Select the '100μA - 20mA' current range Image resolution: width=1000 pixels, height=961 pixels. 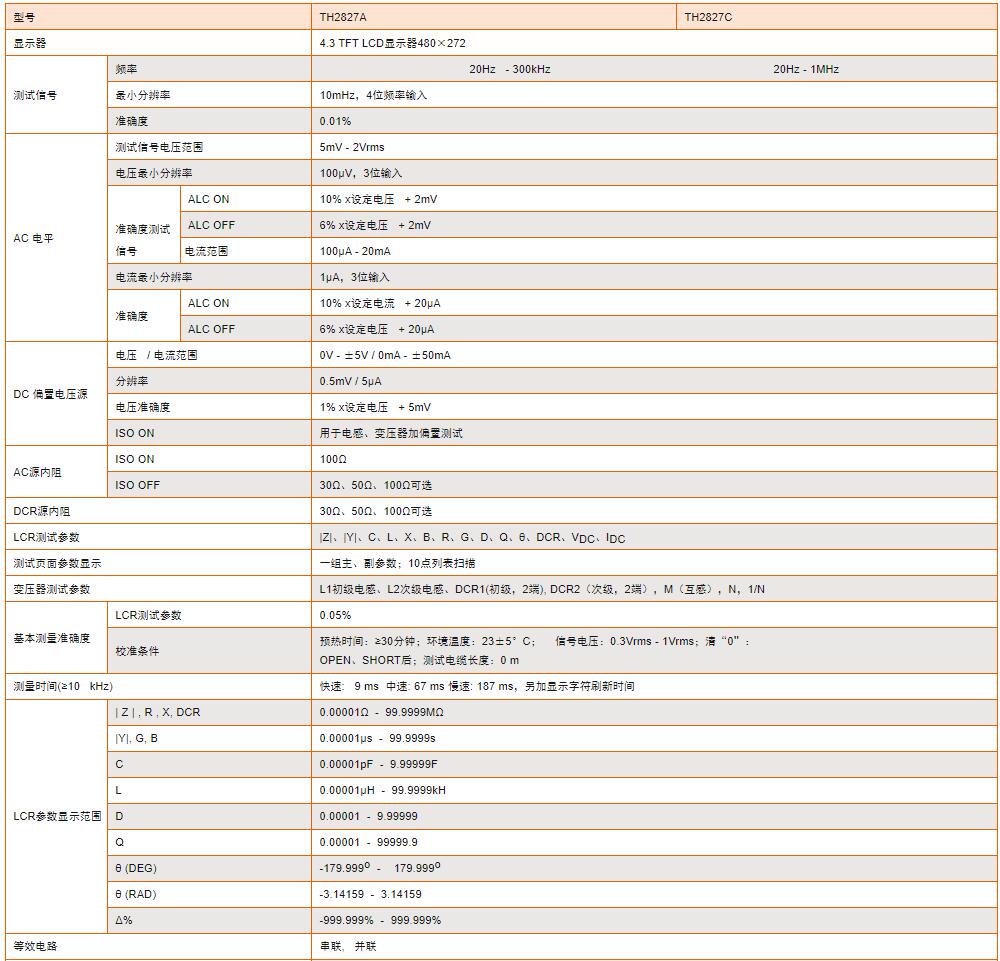355,251
